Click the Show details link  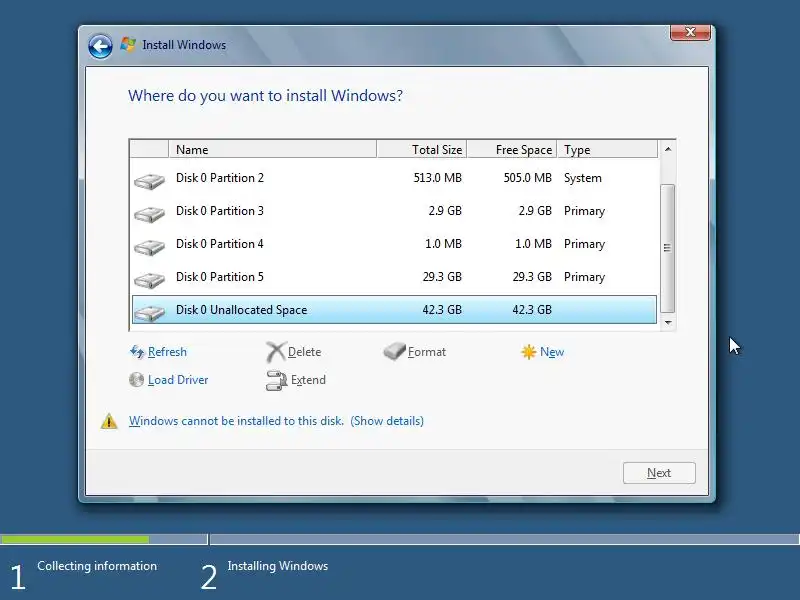tap(387, 421)
